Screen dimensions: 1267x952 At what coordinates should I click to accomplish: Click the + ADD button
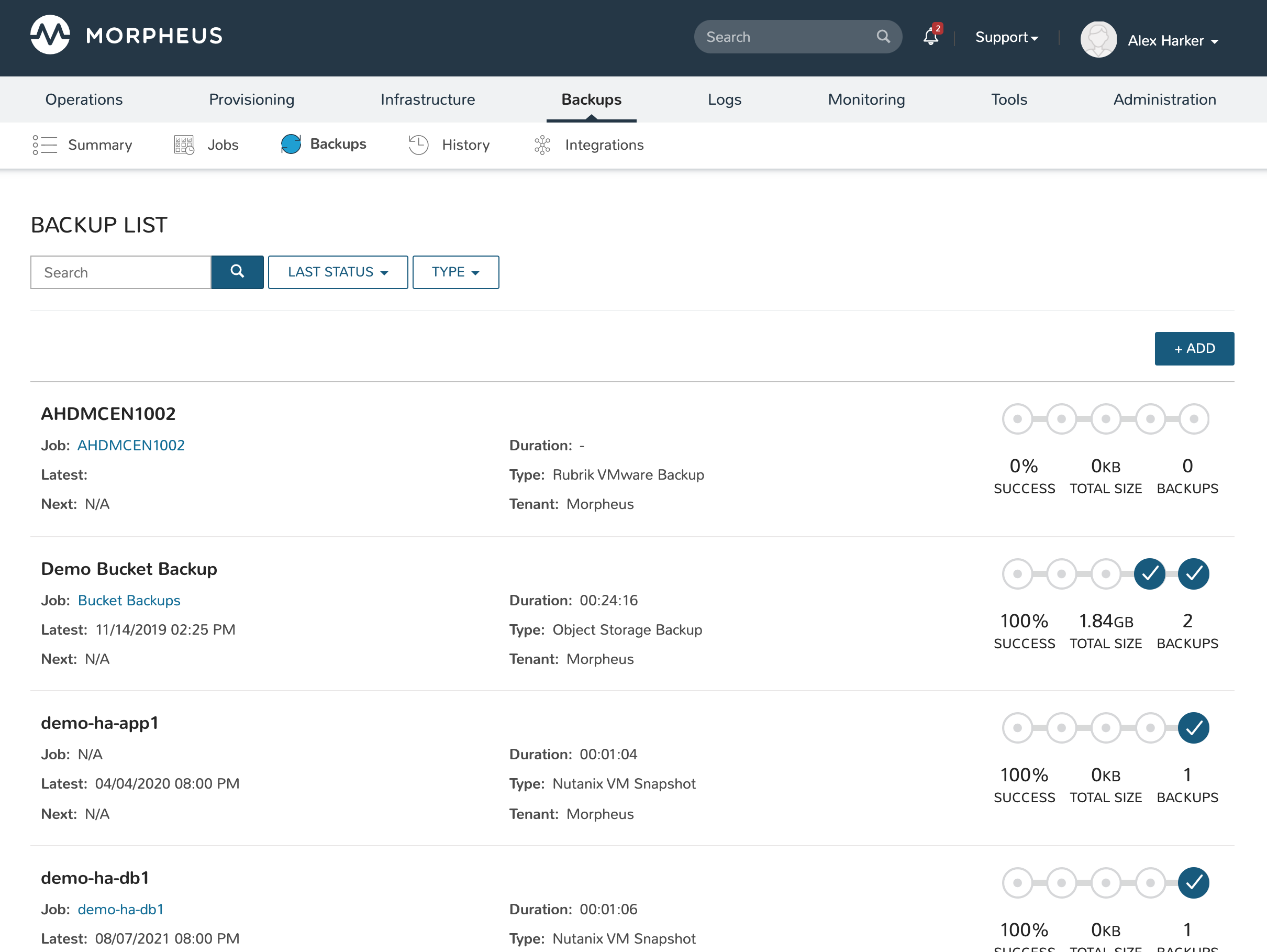[1194, 348]
